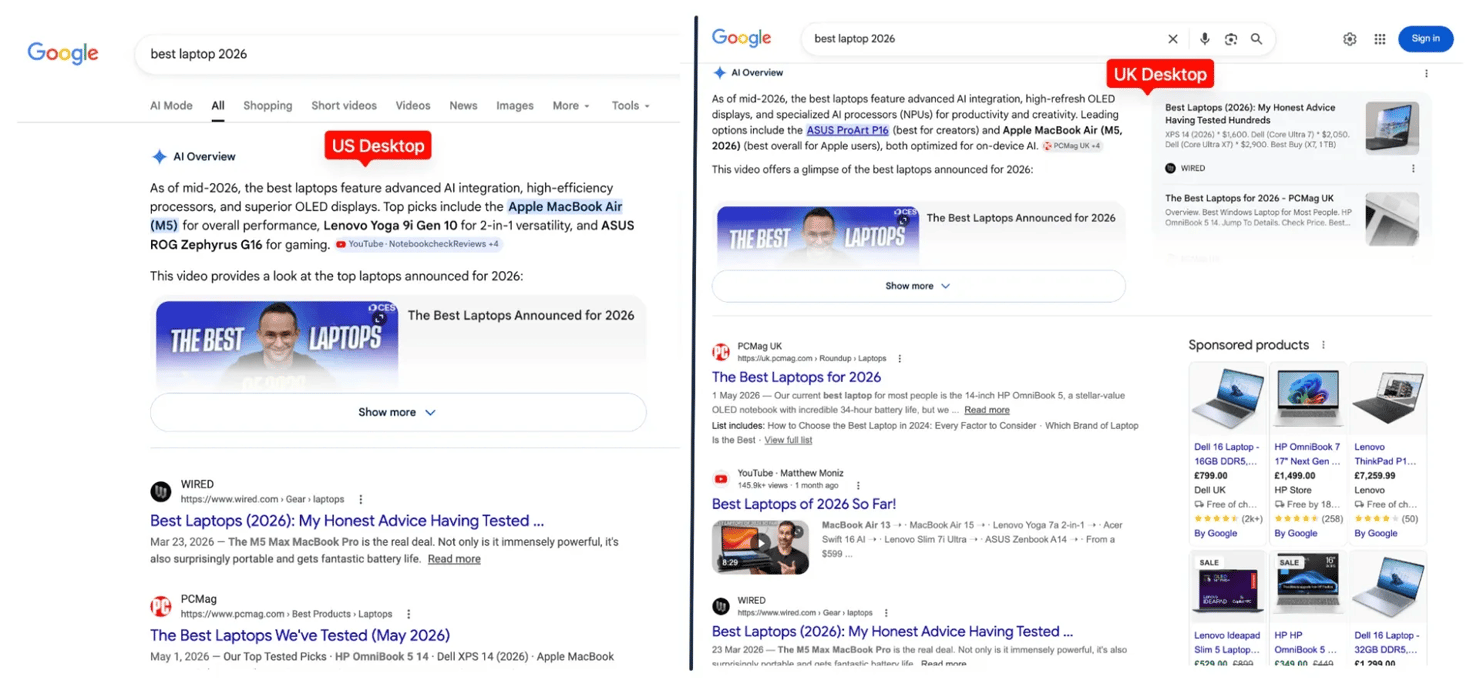
Task: Open The Best Laptops We've Tested (May 2026)
Action: [x=300, y=636]
